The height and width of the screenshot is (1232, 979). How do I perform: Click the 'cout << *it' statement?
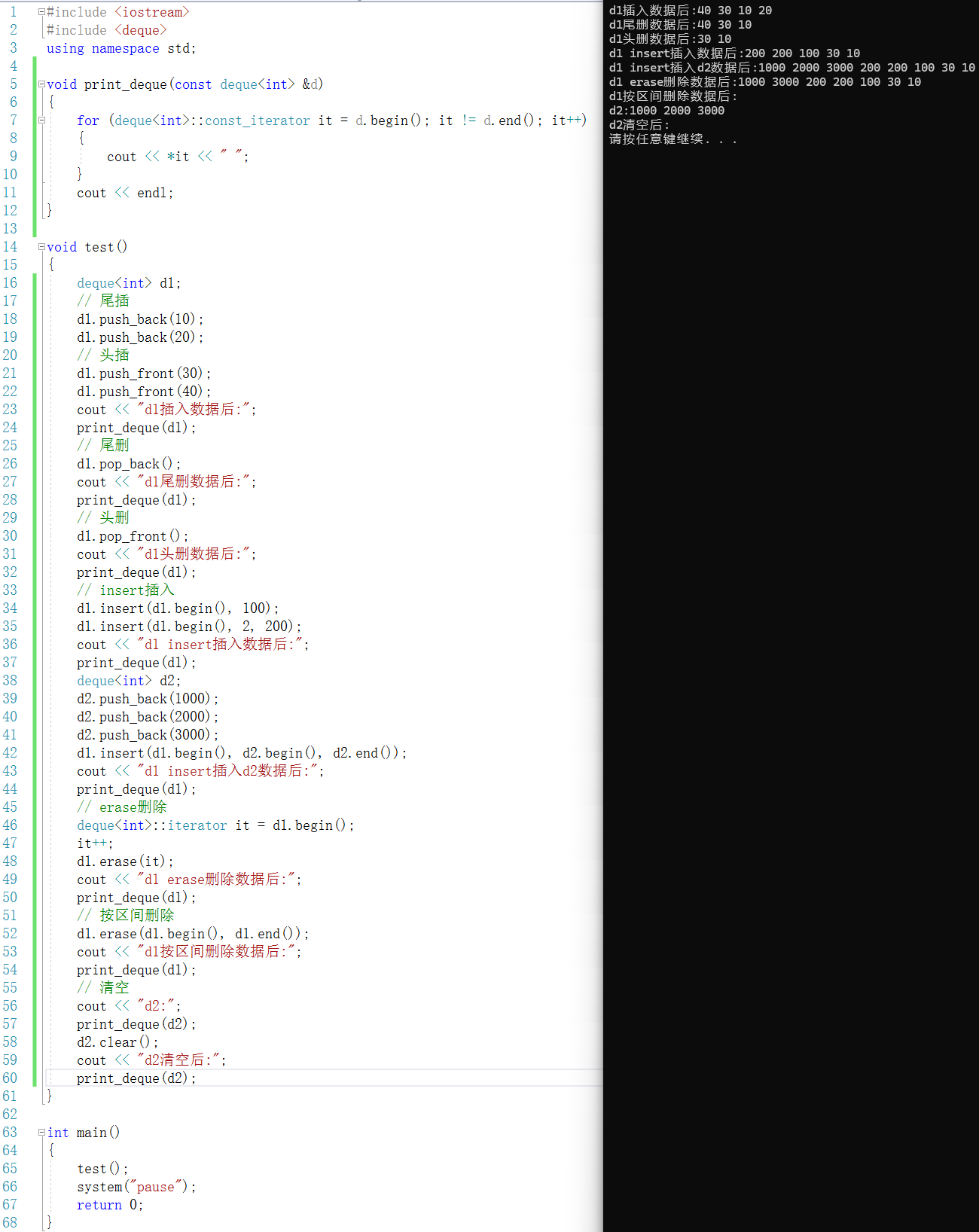(x=178, y=157)
